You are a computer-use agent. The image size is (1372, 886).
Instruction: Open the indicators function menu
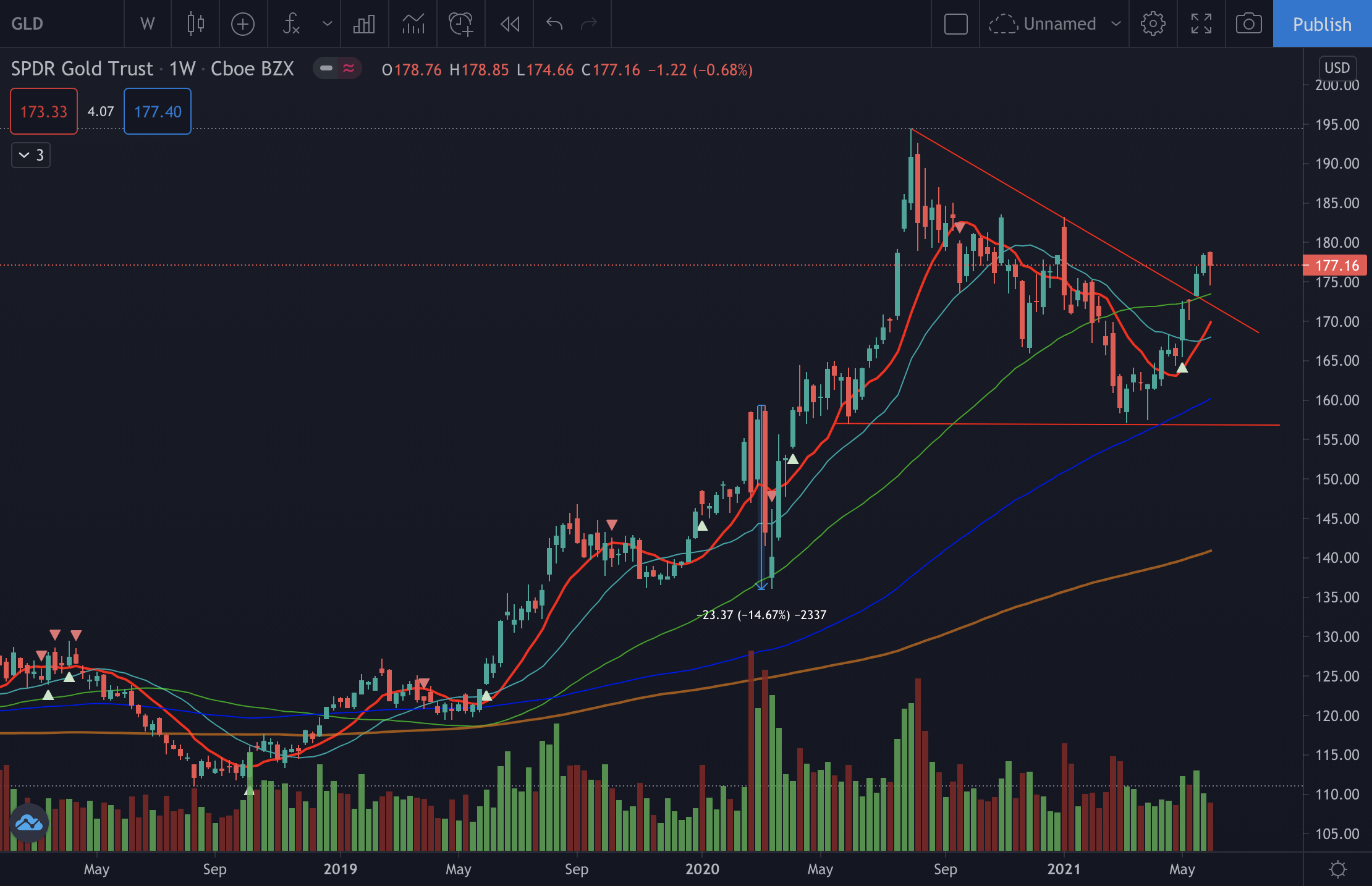tap(291, 24)
